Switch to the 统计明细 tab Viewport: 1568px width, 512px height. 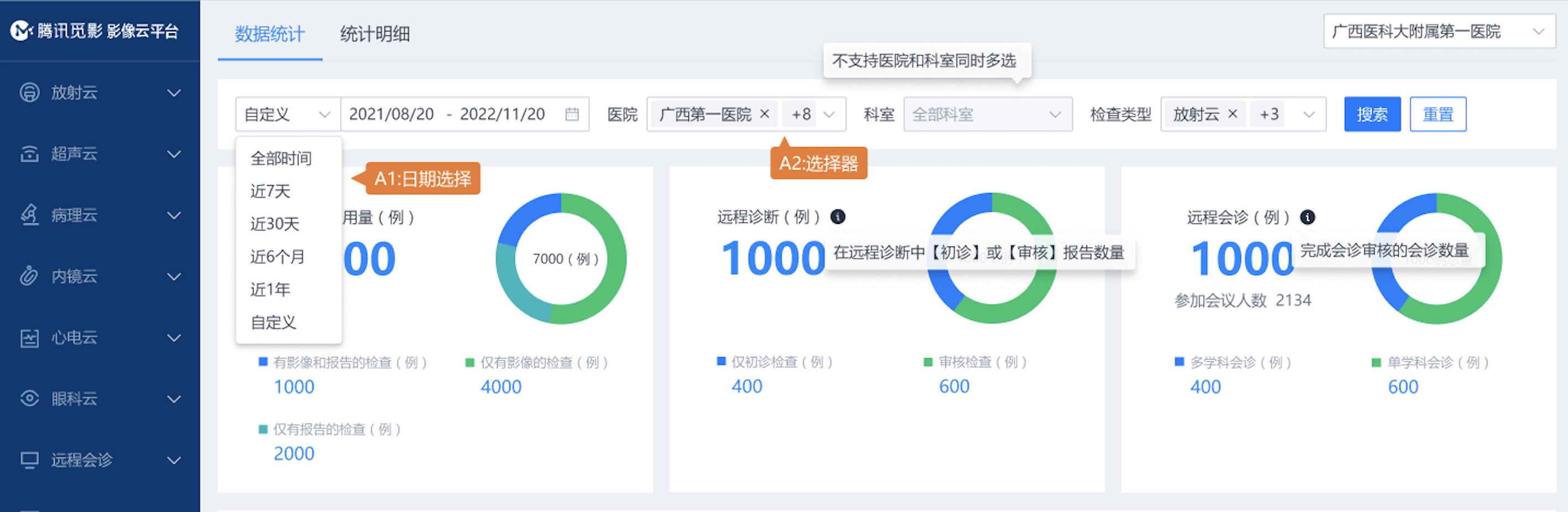[374, 34]
